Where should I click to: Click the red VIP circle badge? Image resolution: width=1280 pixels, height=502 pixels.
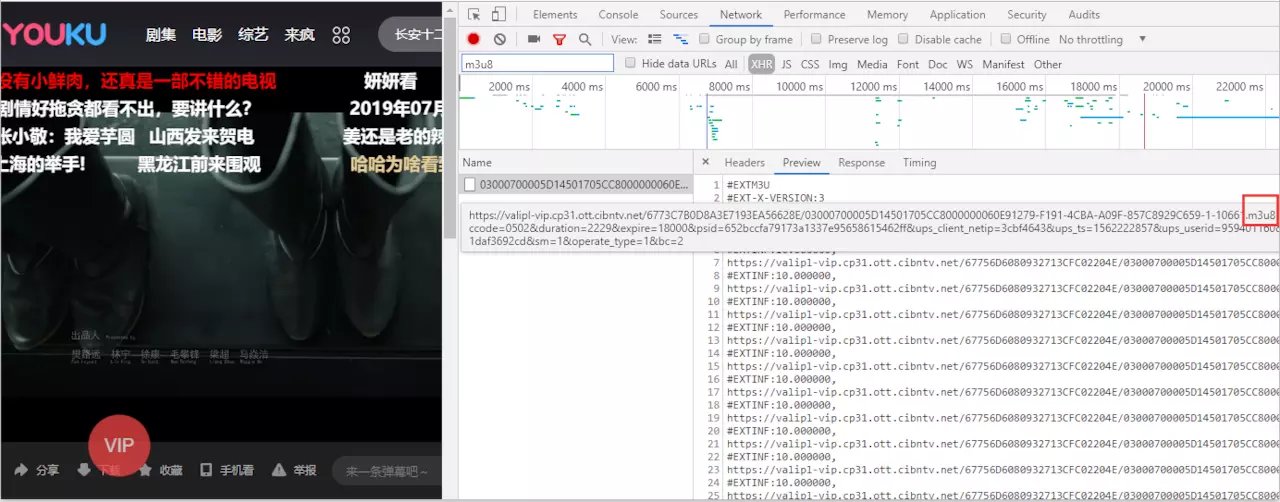click(x=119, y=446)
